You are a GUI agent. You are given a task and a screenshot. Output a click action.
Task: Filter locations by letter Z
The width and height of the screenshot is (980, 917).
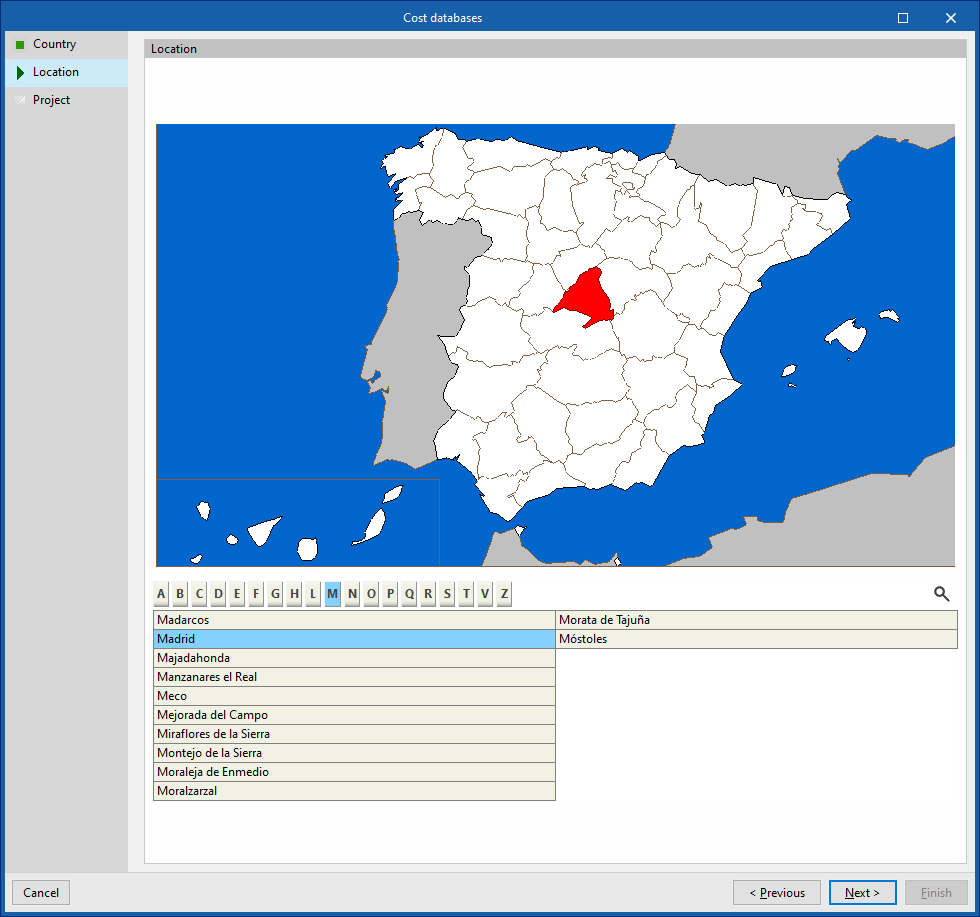(504, 593)
